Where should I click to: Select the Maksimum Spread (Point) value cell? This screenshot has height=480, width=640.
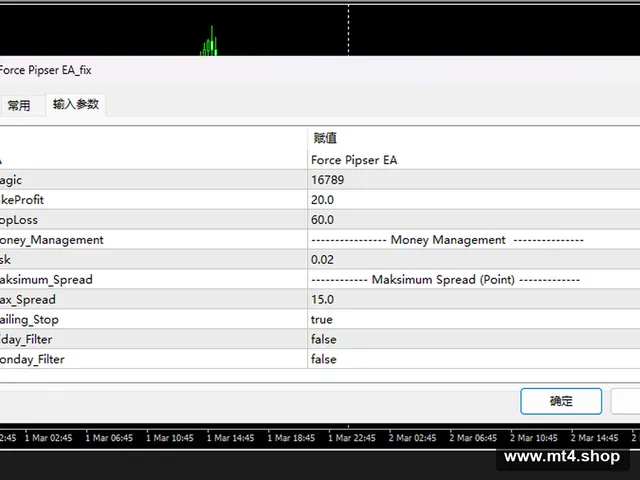[x=473, y=280]
